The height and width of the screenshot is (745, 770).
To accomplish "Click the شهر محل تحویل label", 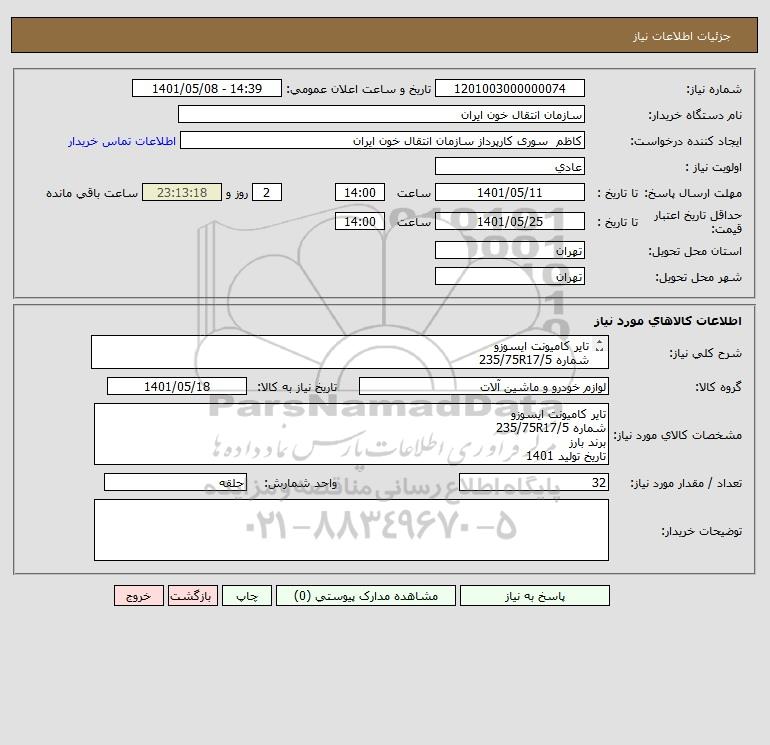I will click(699, 277).
